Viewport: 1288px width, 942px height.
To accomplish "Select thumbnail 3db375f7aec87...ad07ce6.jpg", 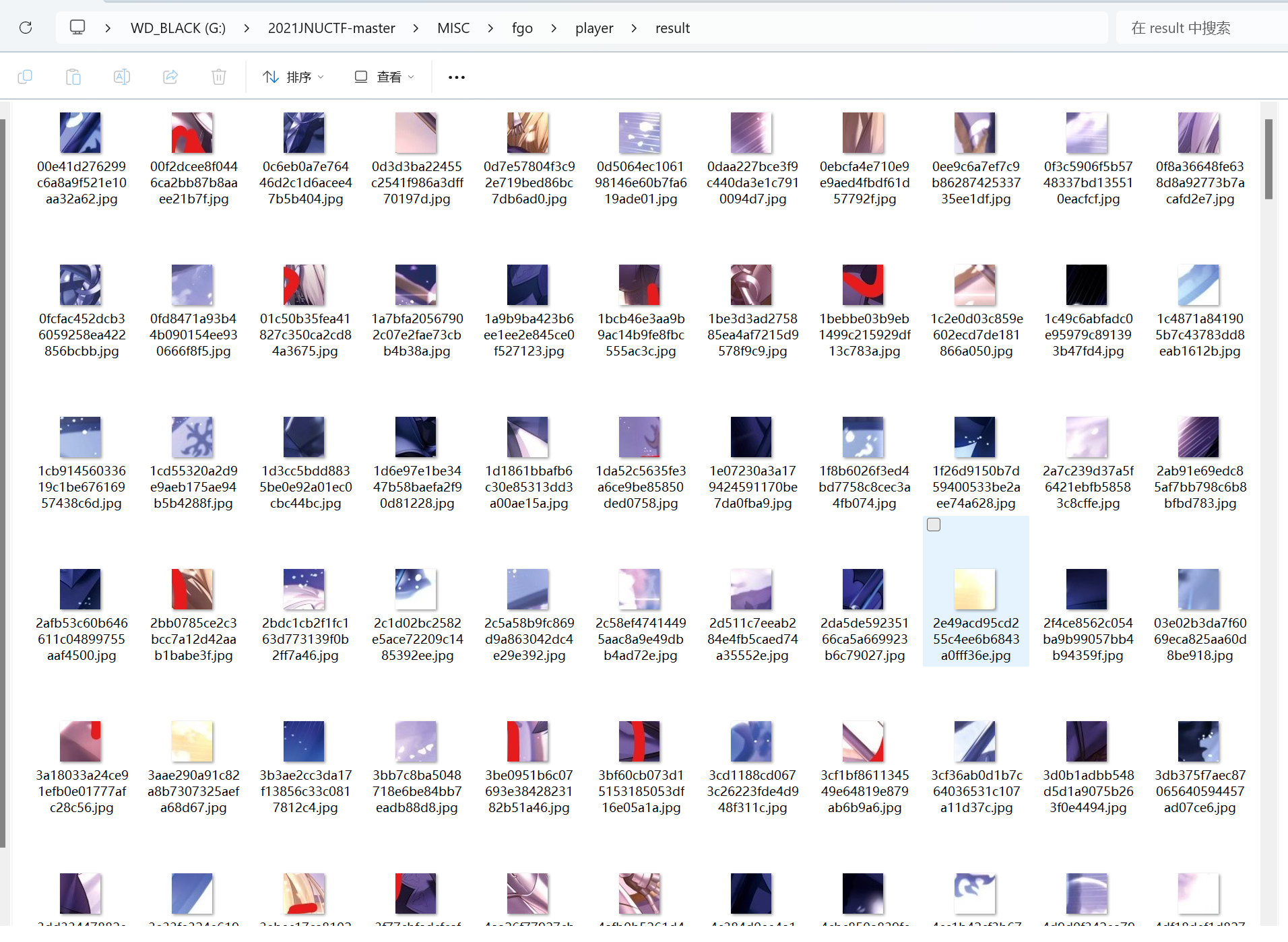I will tap(1198, 741).
